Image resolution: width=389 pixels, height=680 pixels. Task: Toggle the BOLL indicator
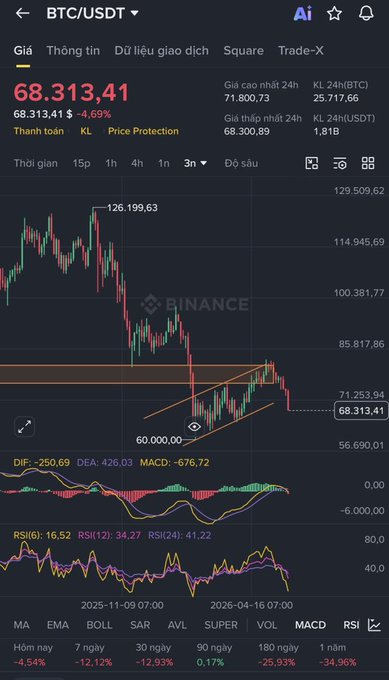(x=99, y=625)
